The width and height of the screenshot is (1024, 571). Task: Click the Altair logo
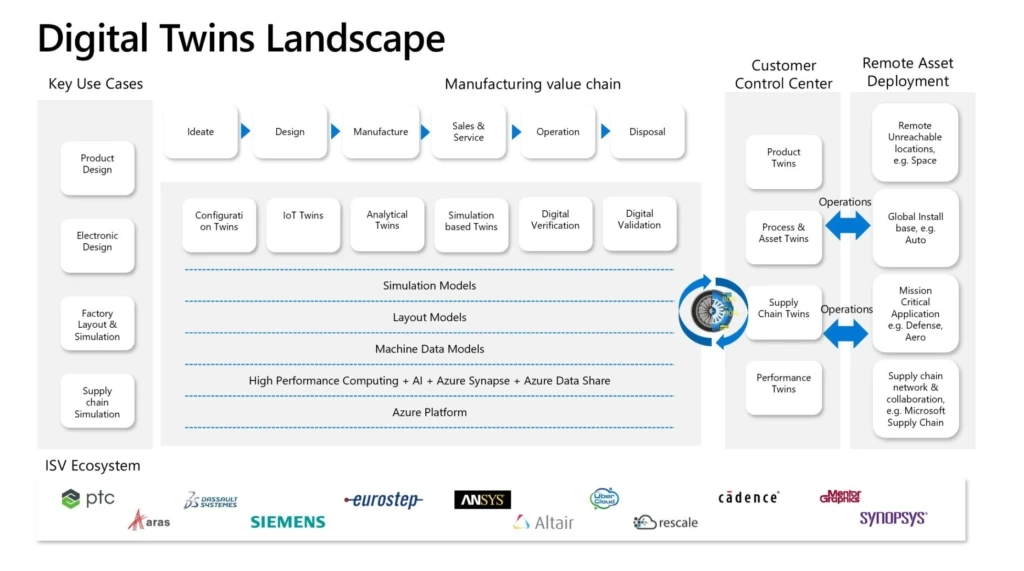pos(543,522)
